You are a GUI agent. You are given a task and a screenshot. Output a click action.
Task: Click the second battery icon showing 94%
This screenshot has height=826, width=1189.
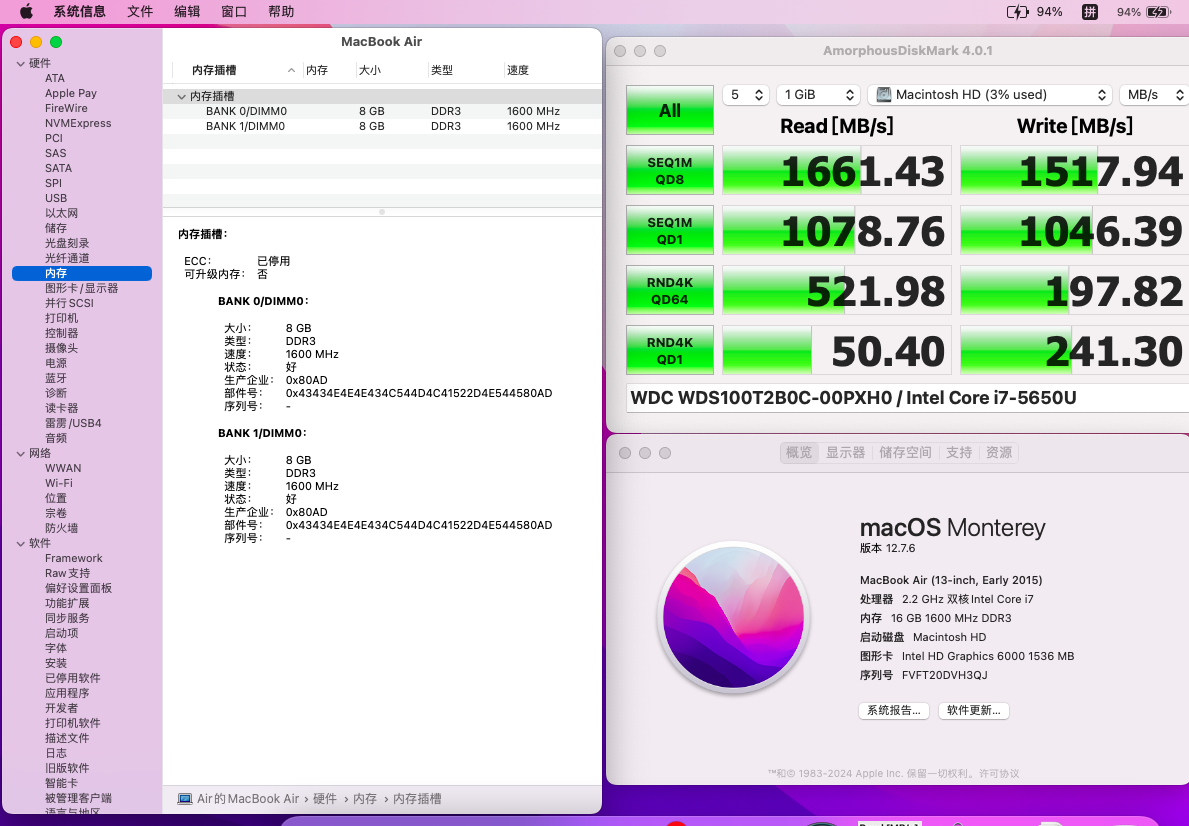point(1159,12)
